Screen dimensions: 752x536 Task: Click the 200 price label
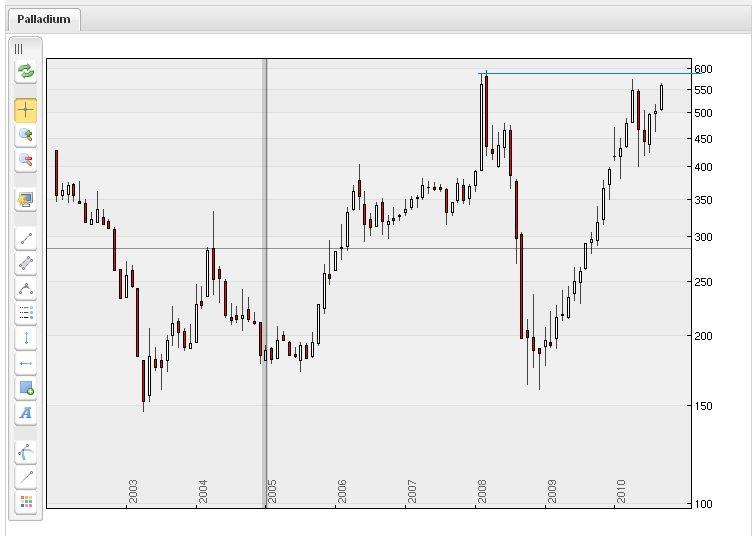pyautogui.click(x=703, y=336)
